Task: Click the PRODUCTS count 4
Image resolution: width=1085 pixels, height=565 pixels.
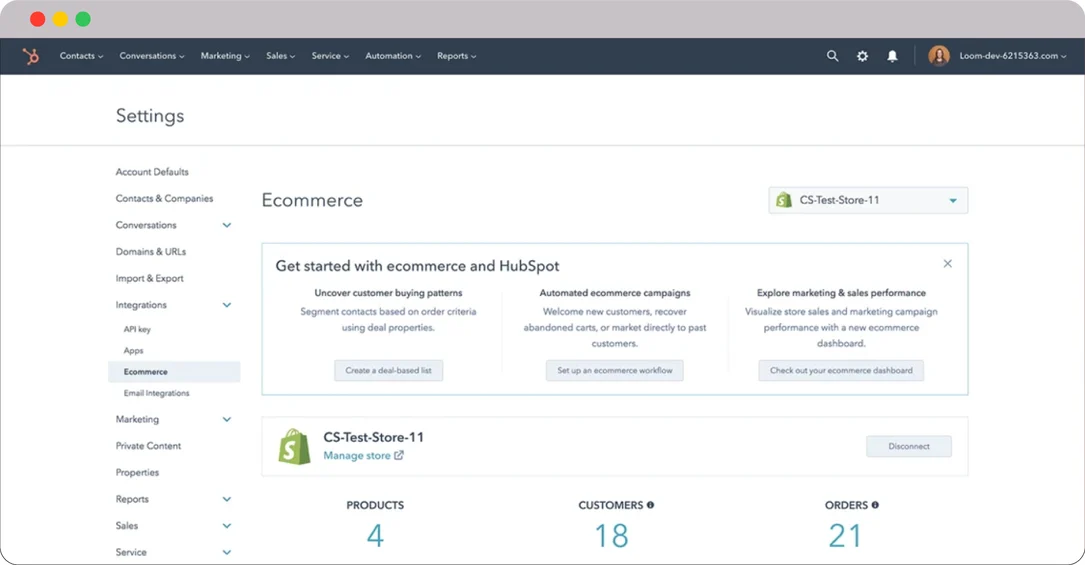Action: coord(375,535)
